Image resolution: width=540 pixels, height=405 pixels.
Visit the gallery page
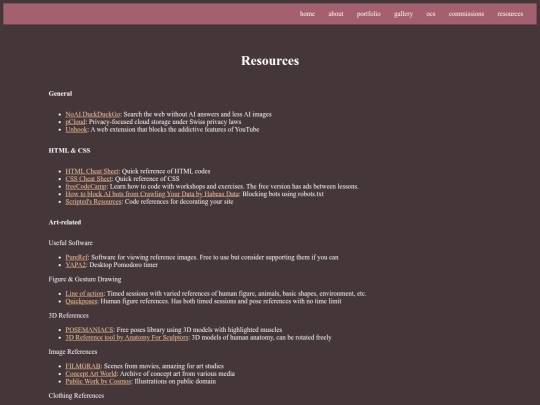pos(403,14)
